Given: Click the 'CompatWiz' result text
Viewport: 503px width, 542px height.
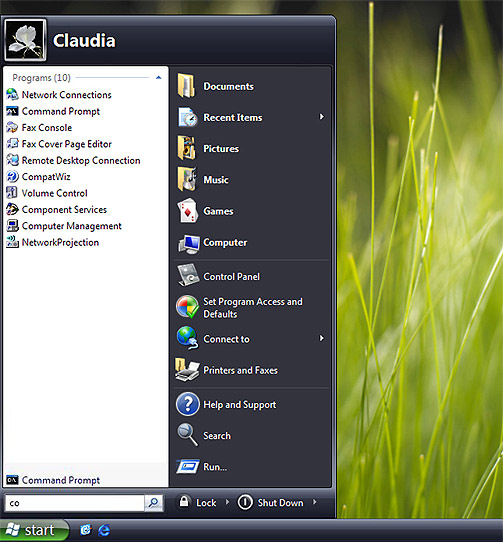Looking at the screenshot, I should point(46,177).
